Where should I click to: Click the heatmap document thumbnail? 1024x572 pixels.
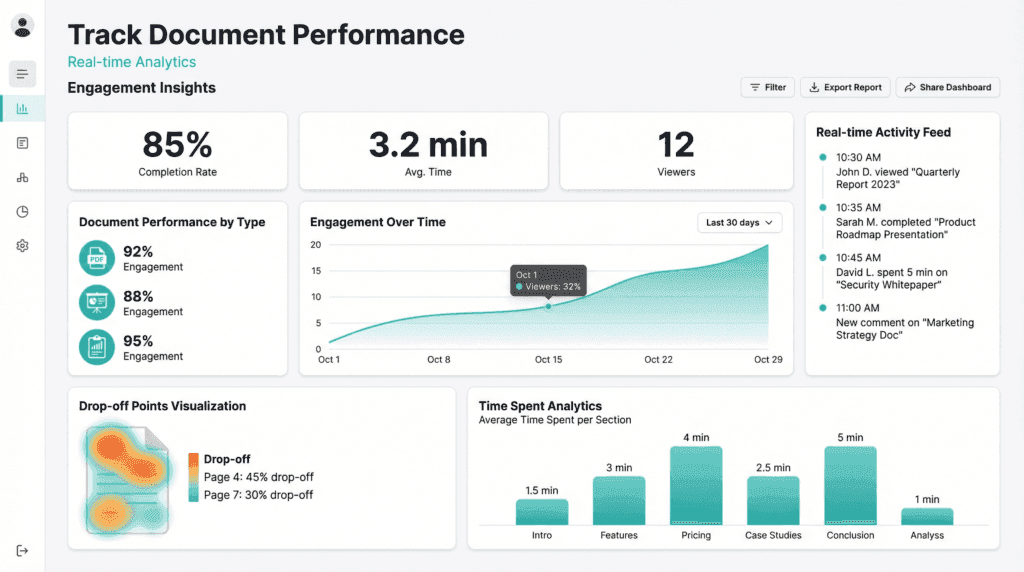(x=127, y=480)
